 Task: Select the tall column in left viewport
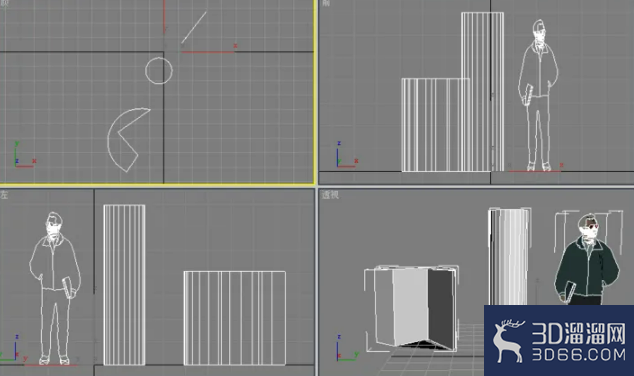[124, 285]
